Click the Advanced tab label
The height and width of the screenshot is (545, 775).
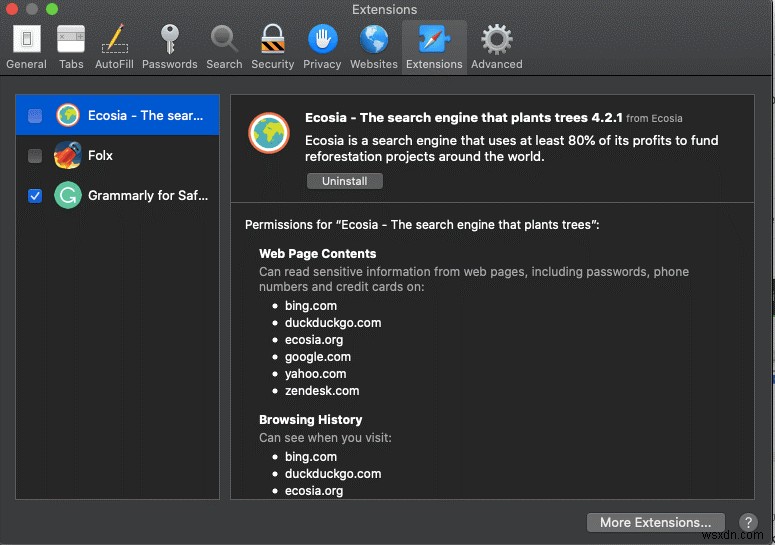pyautogui.click(x=497, y=64)
